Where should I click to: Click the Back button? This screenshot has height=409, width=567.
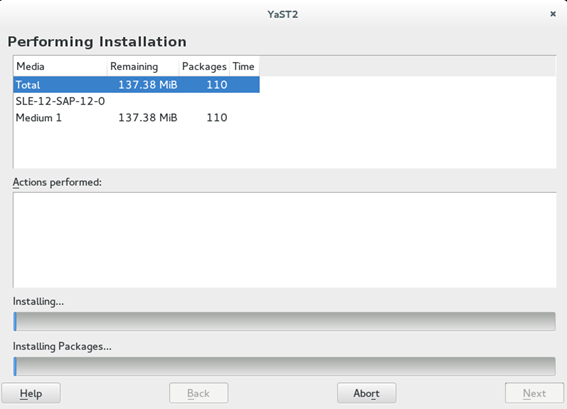(x=199, y=393)
